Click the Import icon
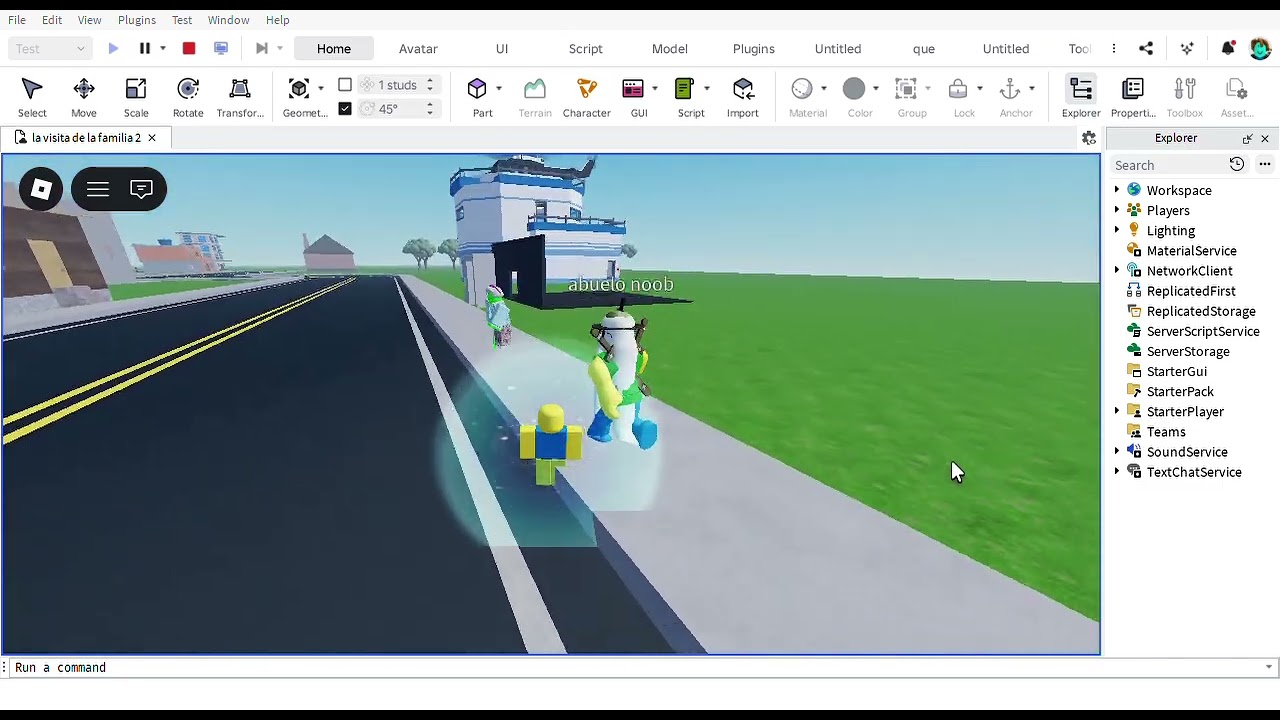 (743, 98)
